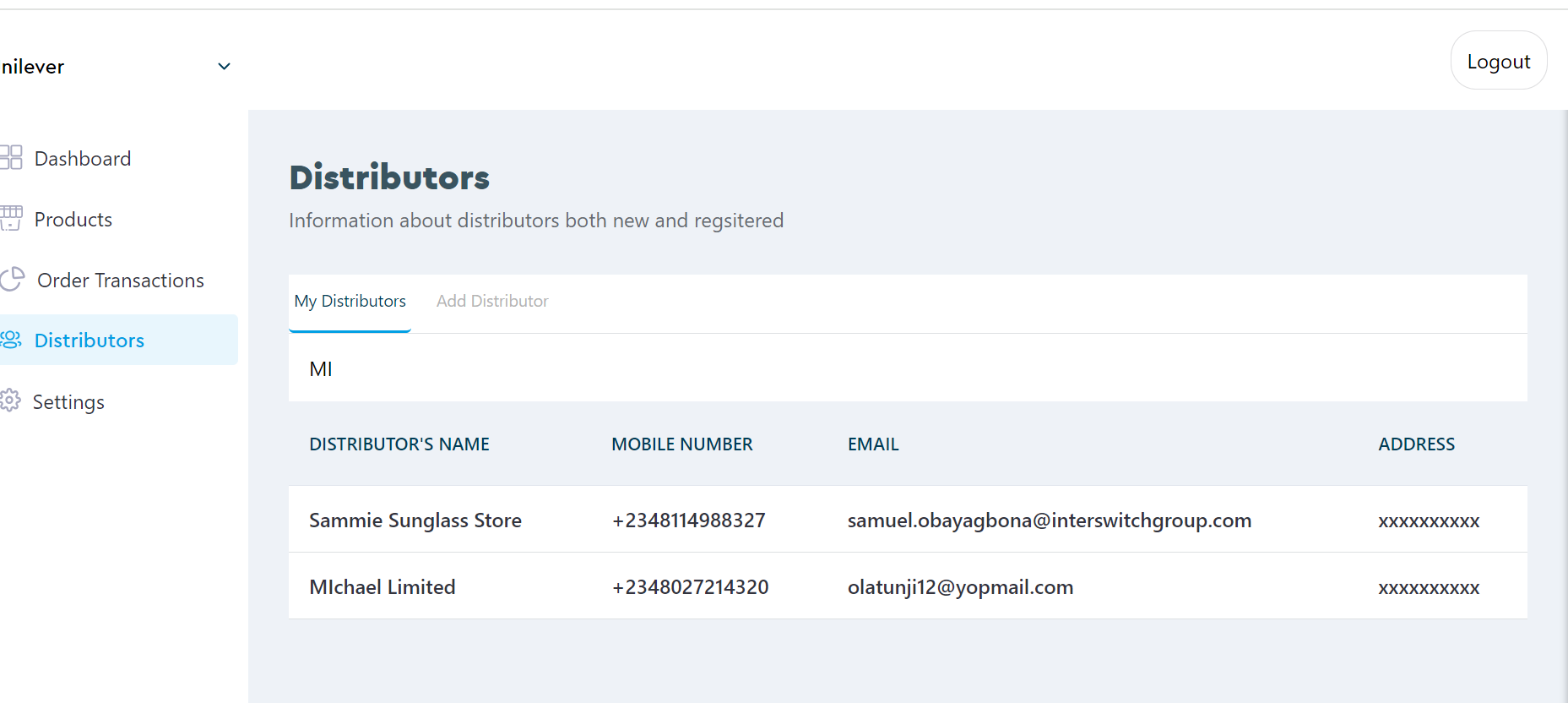Go to Order Transactions page
Image resolution: width=1568 pixels, height=703 pixels.
(x=120, y=281)
